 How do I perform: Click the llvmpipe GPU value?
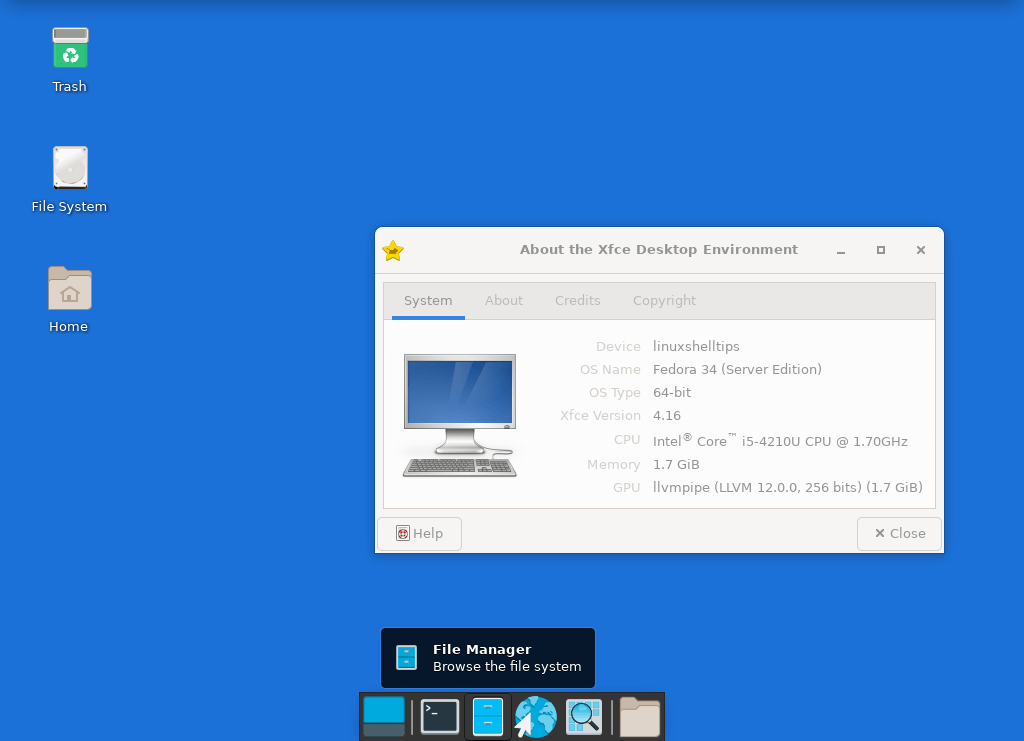[788, 488]
